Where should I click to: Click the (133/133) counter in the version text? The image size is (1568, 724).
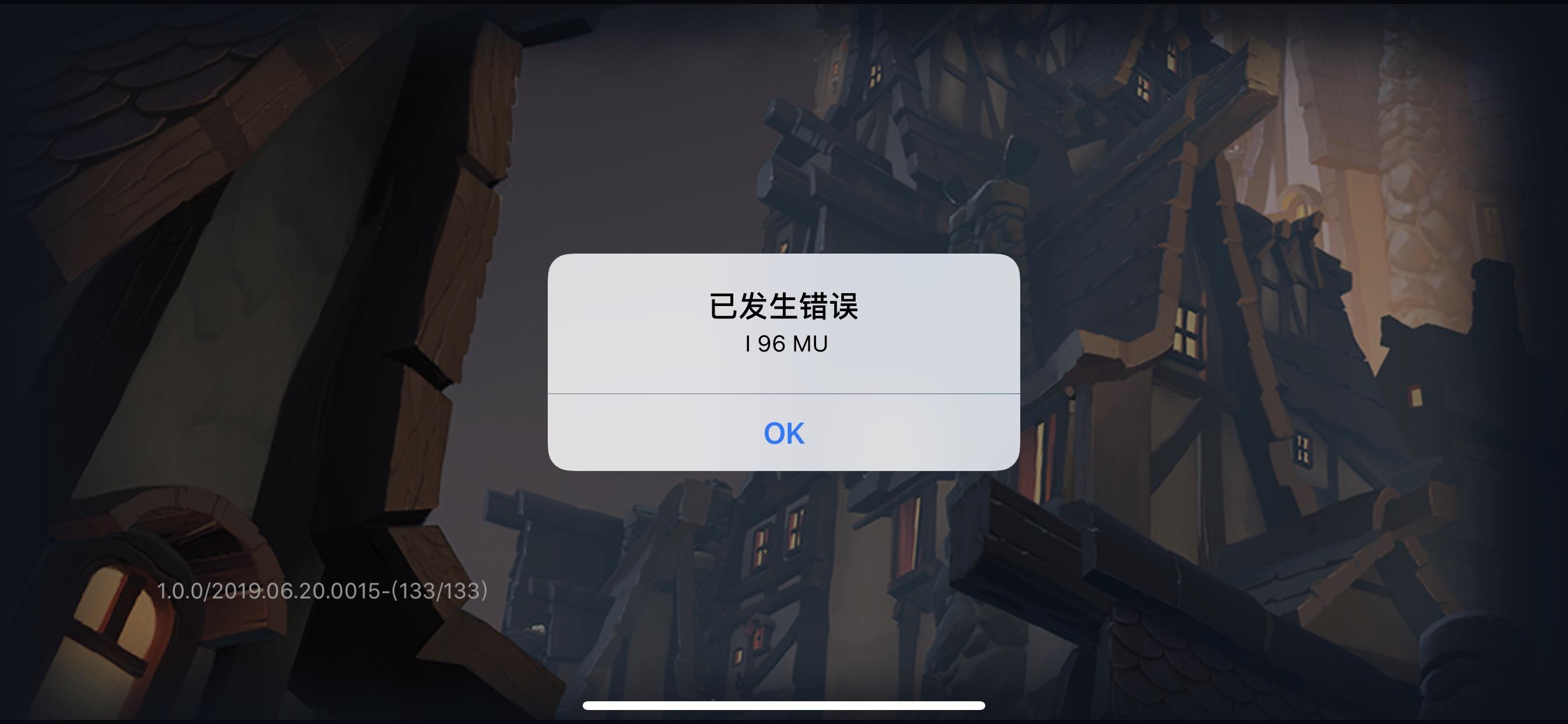(x=438, y=591)
